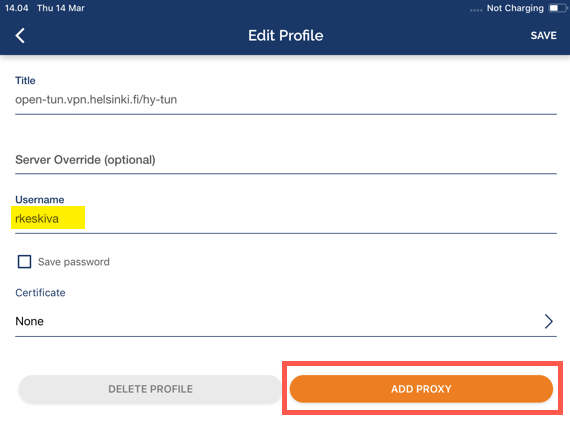Click the Username label text
570x428 pixels.
pos(40,199)
